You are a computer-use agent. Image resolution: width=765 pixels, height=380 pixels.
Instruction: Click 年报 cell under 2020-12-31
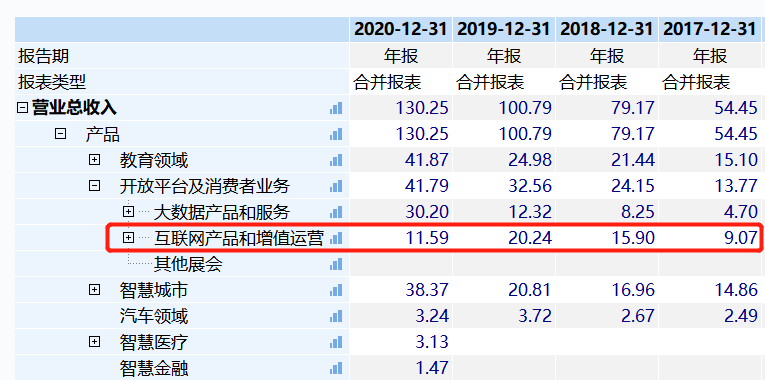click(401, 56)
